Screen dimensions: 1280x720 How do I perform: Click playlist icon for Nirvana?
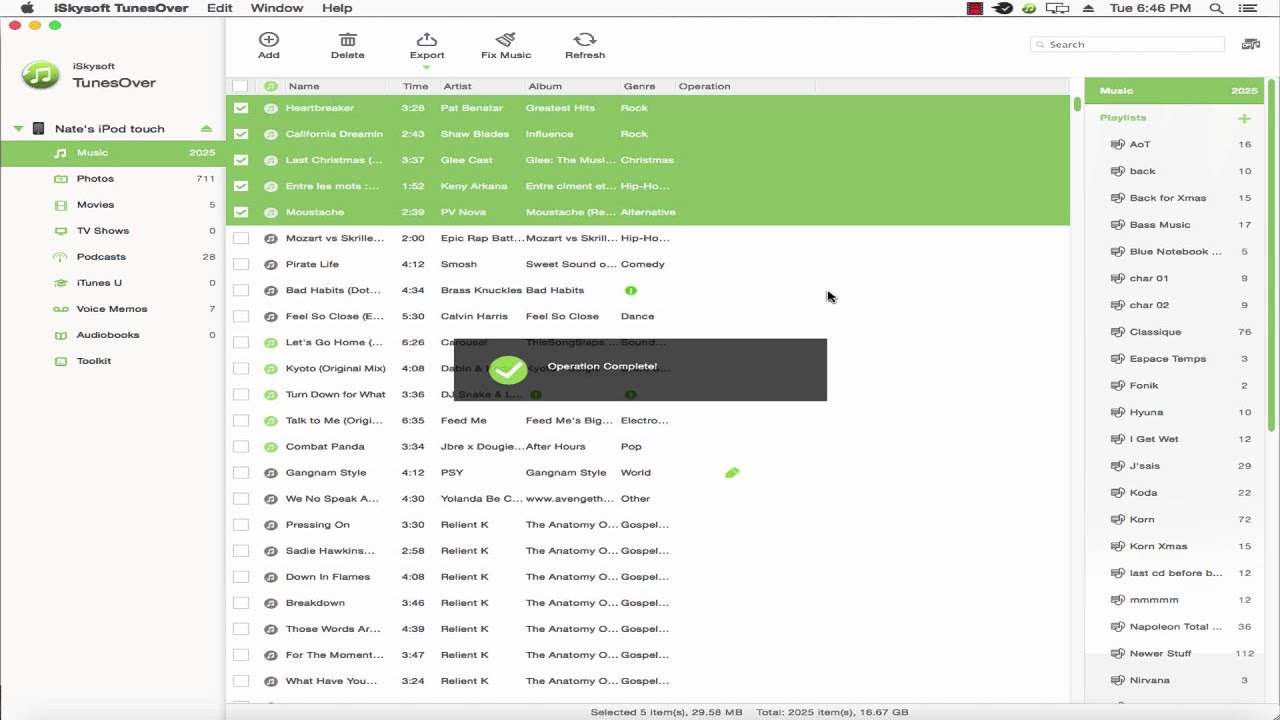coord(1118,680)
